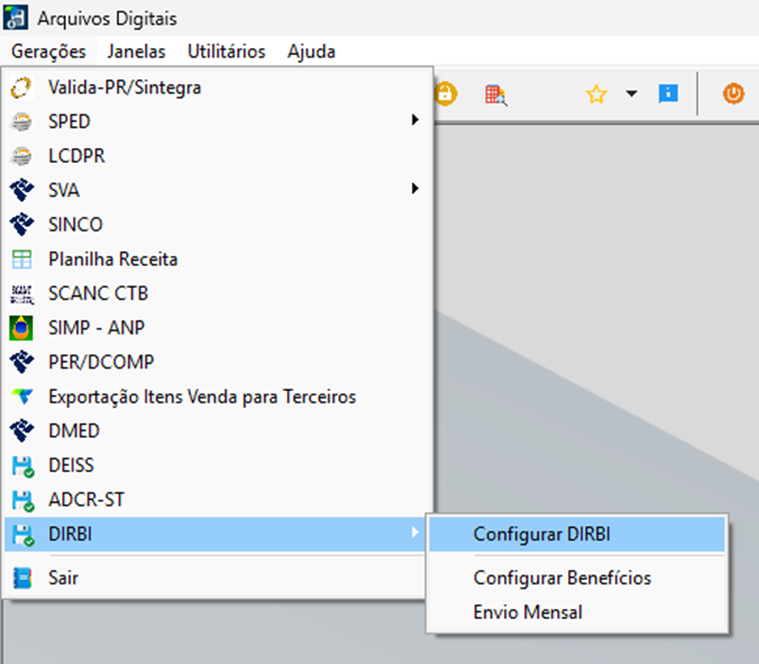Open the Gerações menu
The width and height of the screenshot is (759, 664).
(48, 51)
